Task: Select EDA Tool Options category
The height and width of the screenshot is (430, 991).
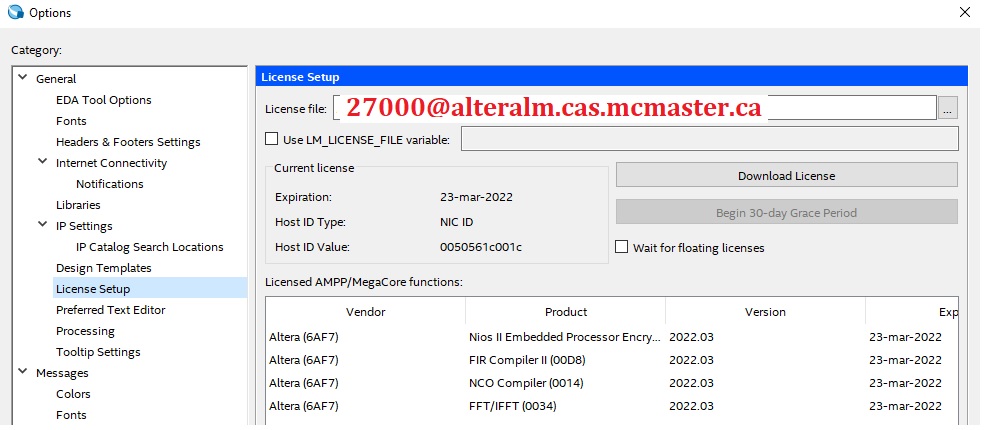Action: click(104, 100)
